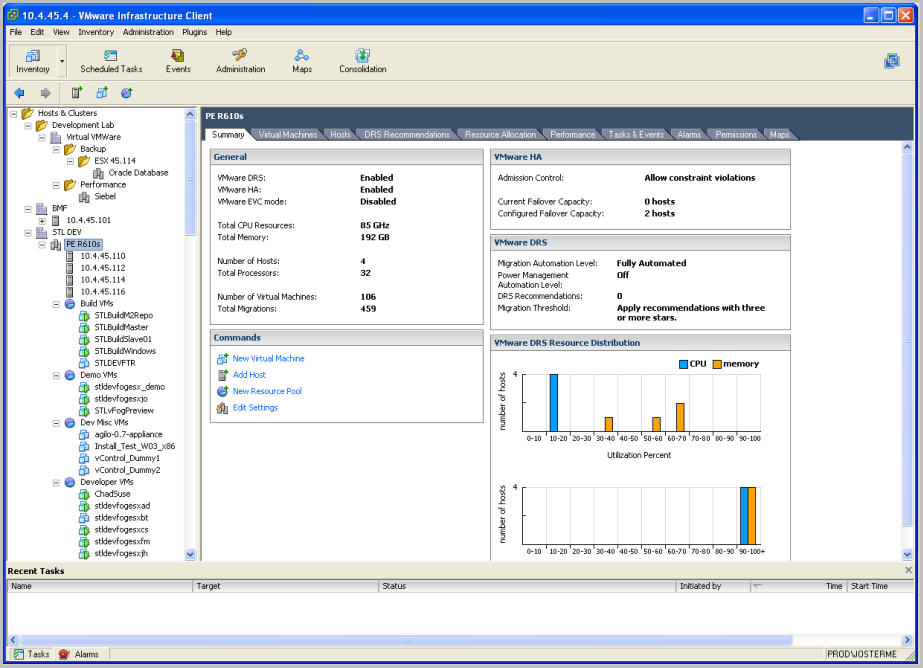
Task: Click the back navigation arrow
Action: point(19,93)
